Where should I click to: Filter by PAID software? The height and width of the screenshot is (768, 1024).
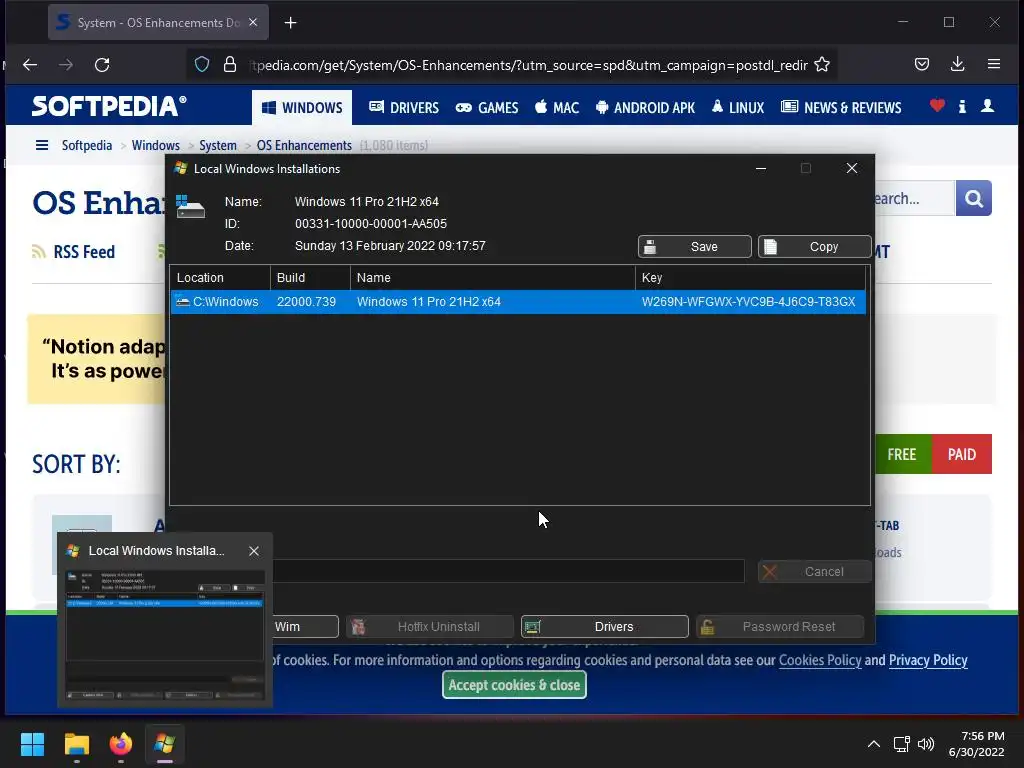point(962,455)
